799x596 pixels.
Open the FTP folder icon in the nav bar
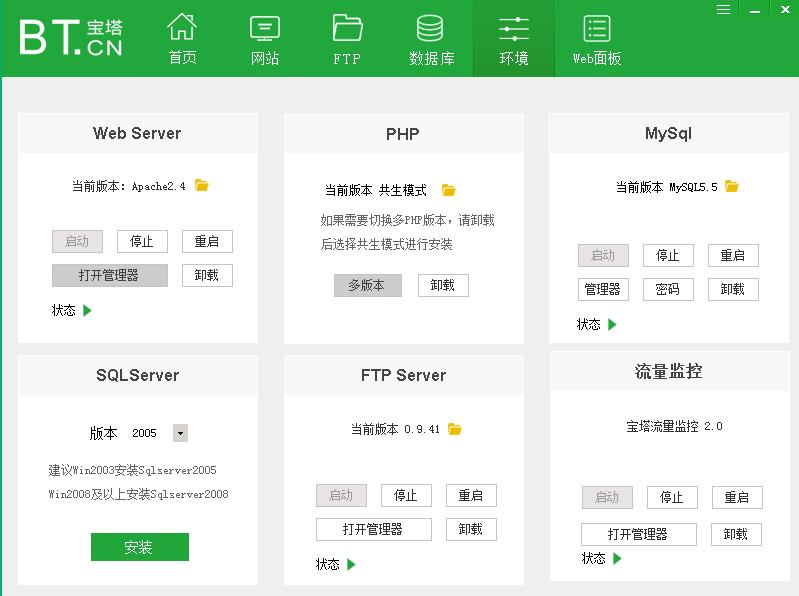click(x=347, y=28)
